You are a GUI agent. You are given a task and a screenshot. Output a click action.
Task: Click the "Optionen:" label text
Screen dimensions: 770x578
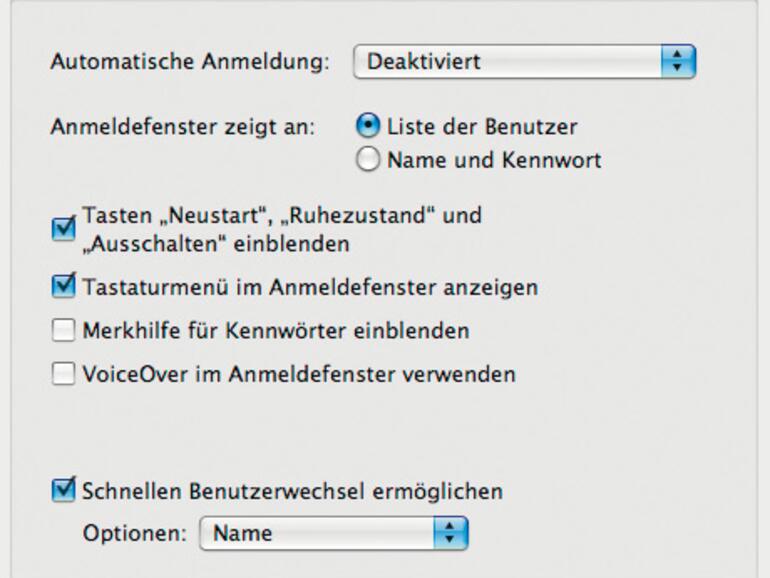(135, 533)
